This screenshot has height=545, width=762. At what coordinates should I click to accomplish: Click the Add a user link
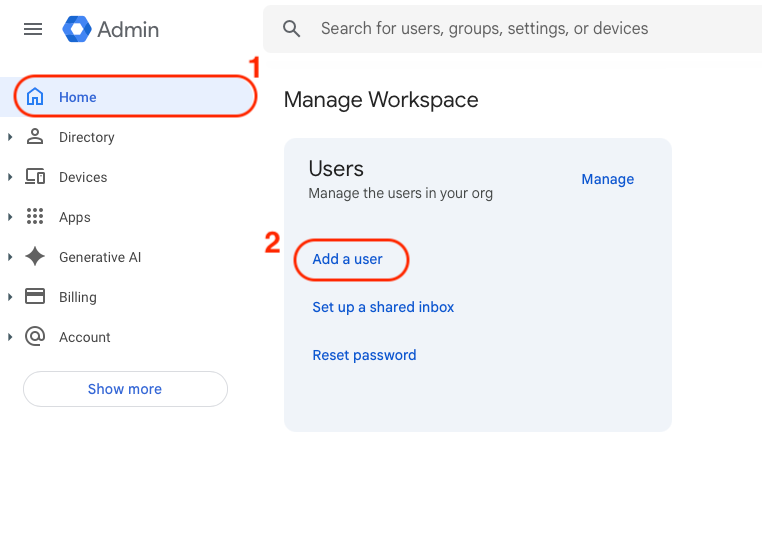tap(347, 259)
